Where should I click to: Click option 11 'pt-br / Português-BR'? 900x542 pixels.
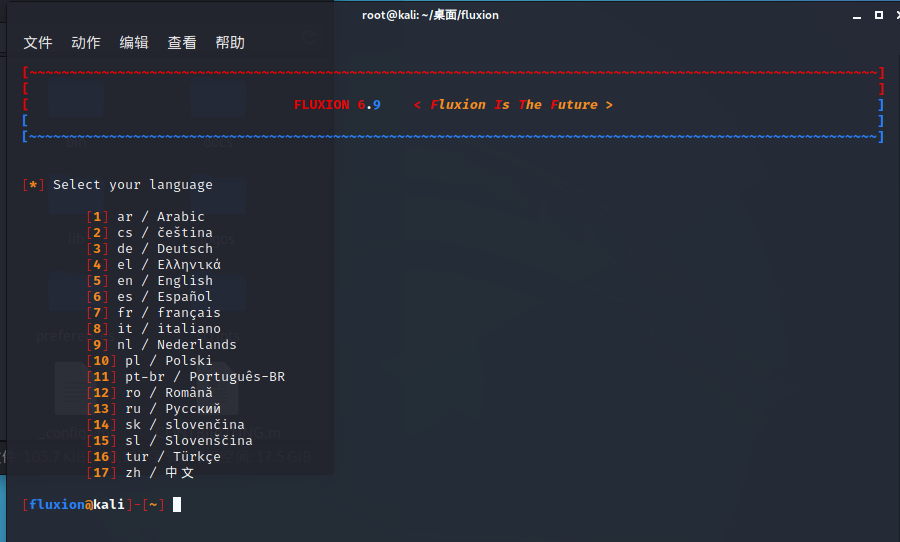tap(185, 377)
